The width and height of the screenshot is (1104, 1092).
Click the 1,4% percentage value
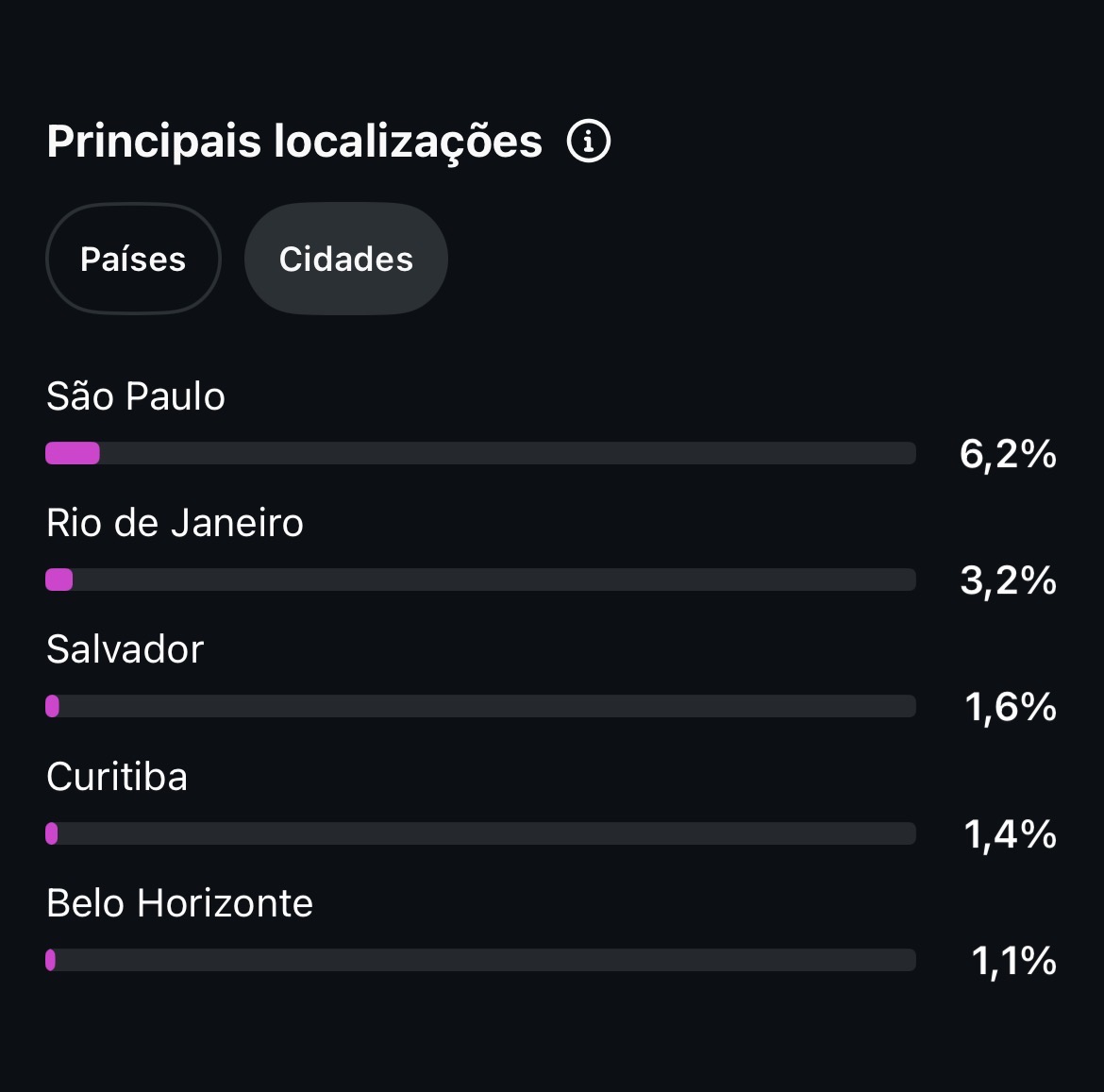click(x=1011, y=834)
